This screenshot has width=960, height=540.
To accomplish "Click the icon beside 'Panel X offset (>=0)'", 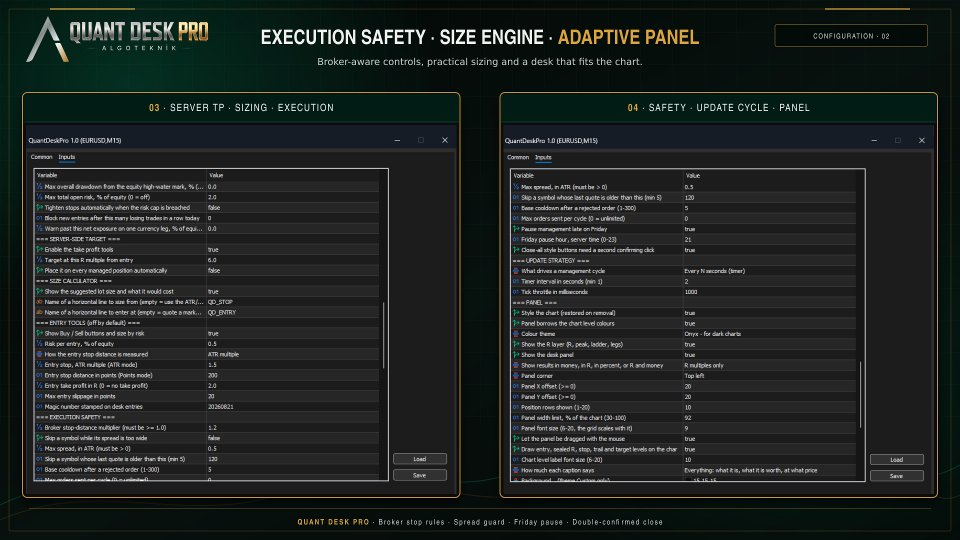I will 516,386.
